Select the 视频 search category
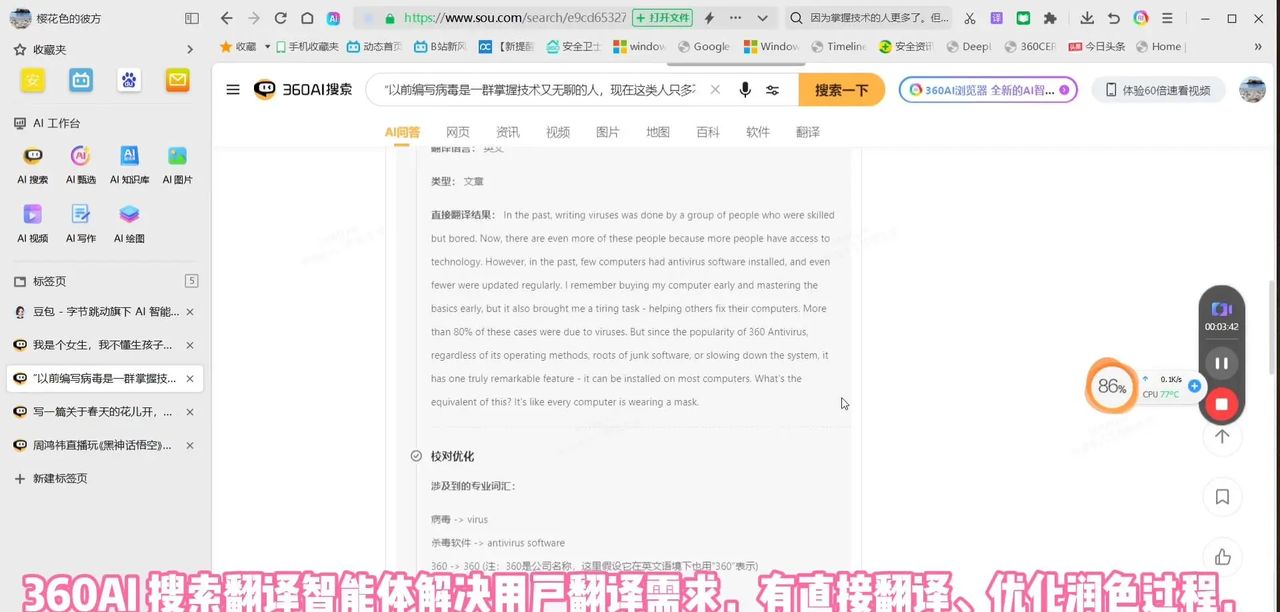 (x=557, y=131)
